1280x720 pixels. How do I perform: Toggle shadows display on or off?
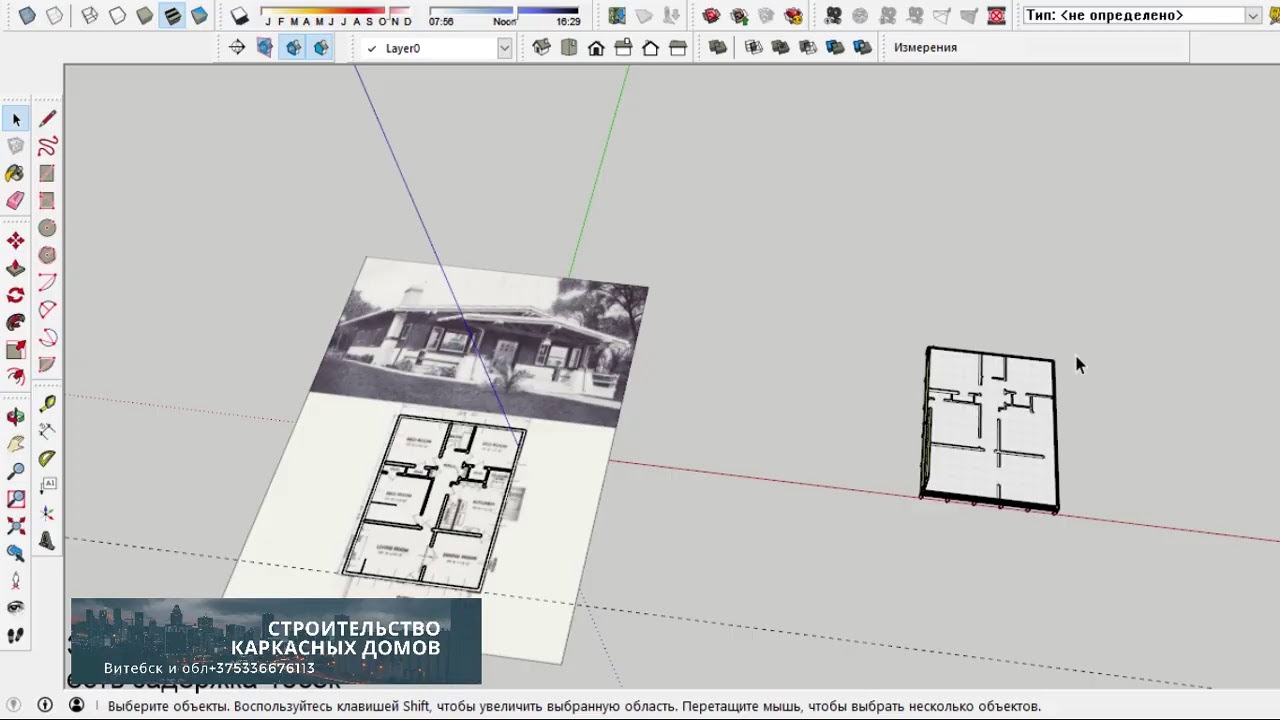tap(239, 15)
